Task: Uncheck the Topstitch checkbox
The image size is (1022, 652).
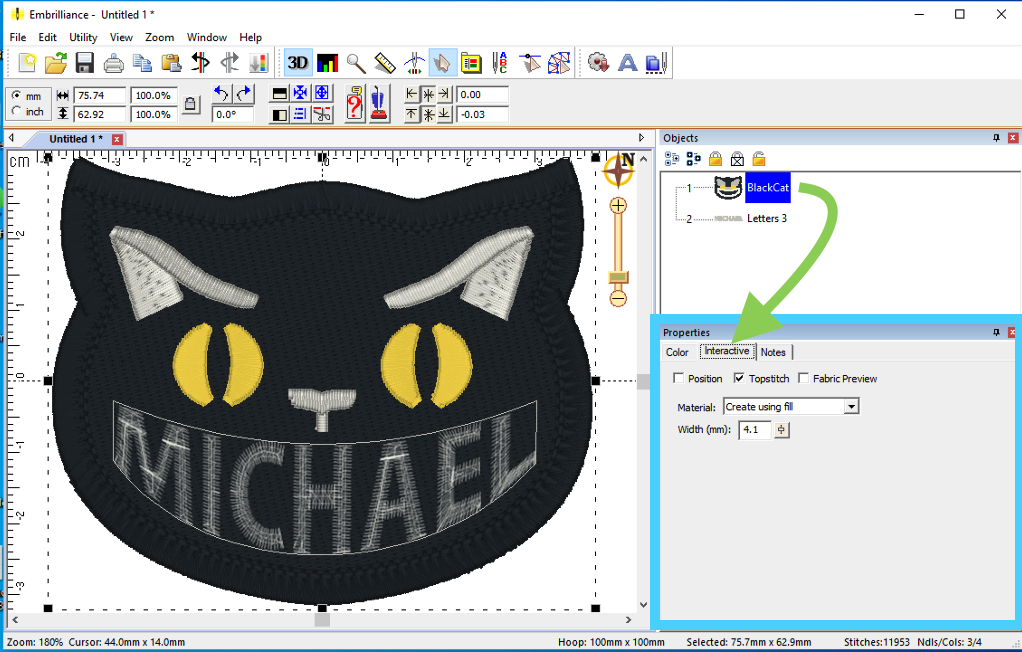Action: pos(739,379)
